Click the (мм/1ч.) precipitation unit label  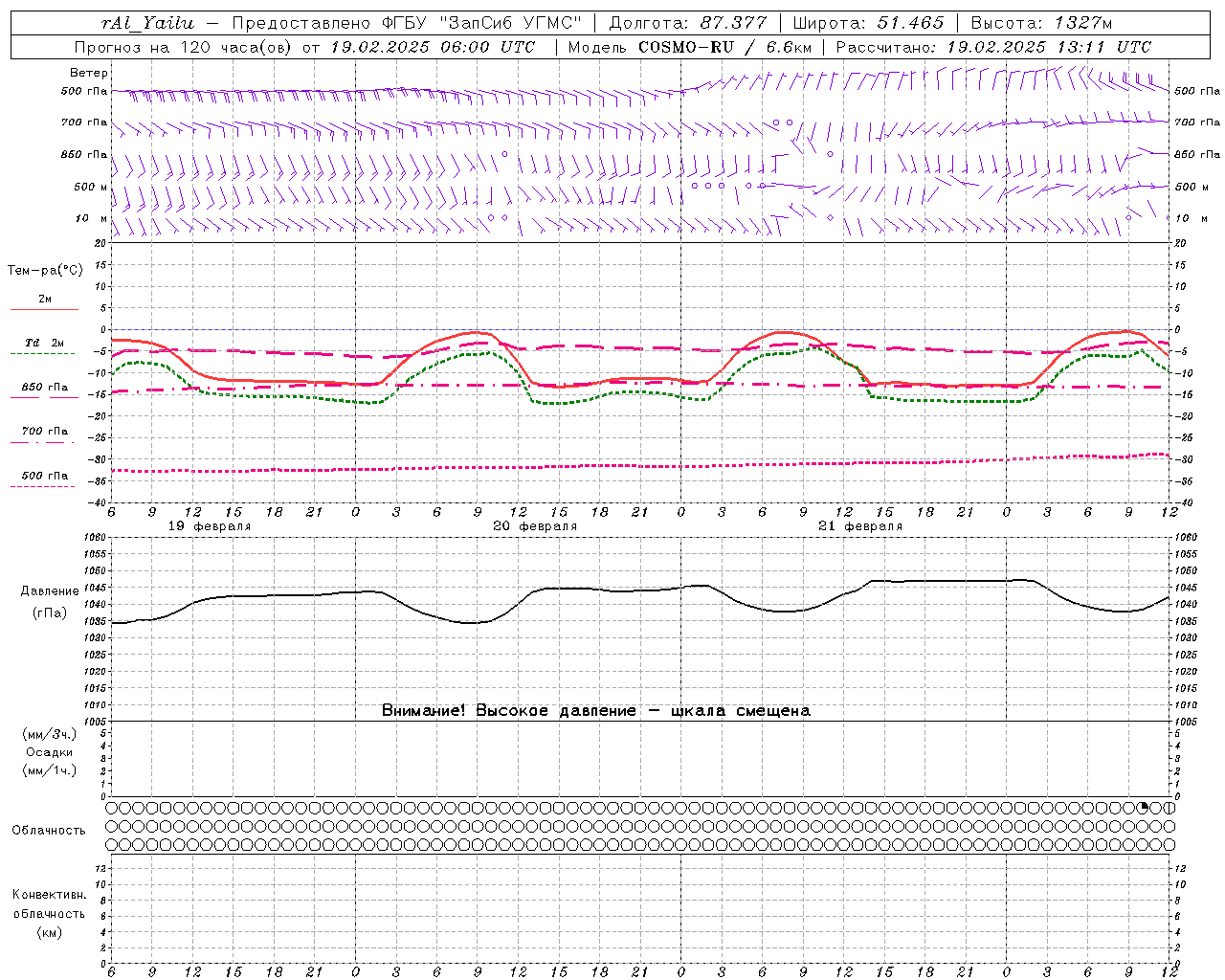[50, 770]
